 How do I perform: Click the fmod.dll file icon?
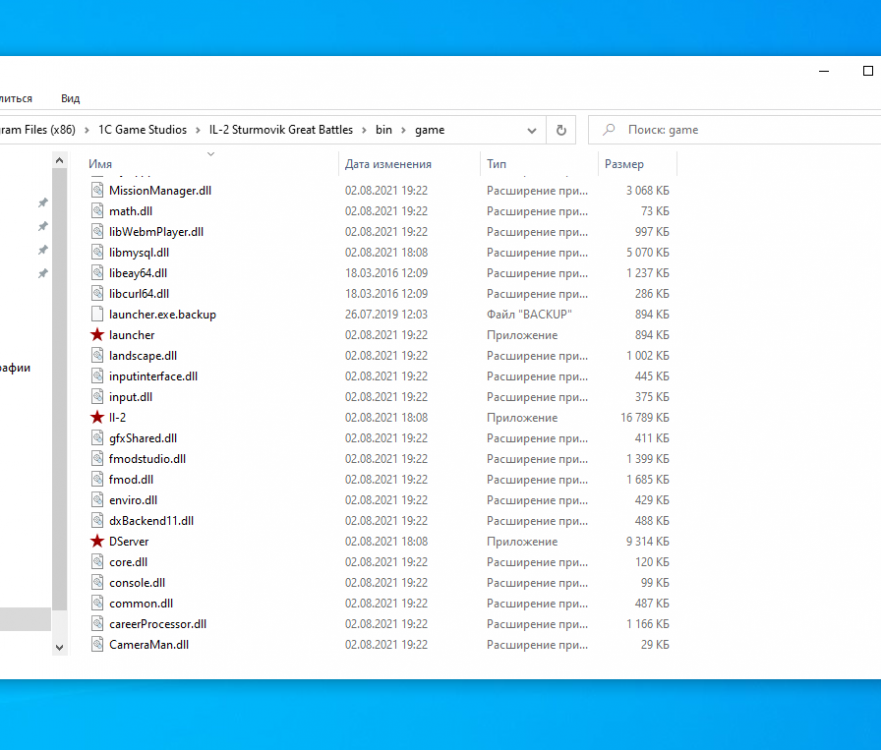pyautogui.click(x=97, y=479)
